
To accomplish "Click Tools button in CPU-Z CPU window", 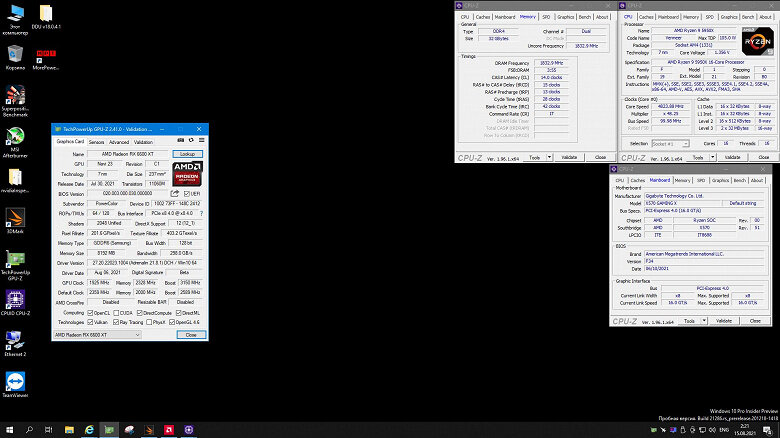I will [x=698, y=157].
